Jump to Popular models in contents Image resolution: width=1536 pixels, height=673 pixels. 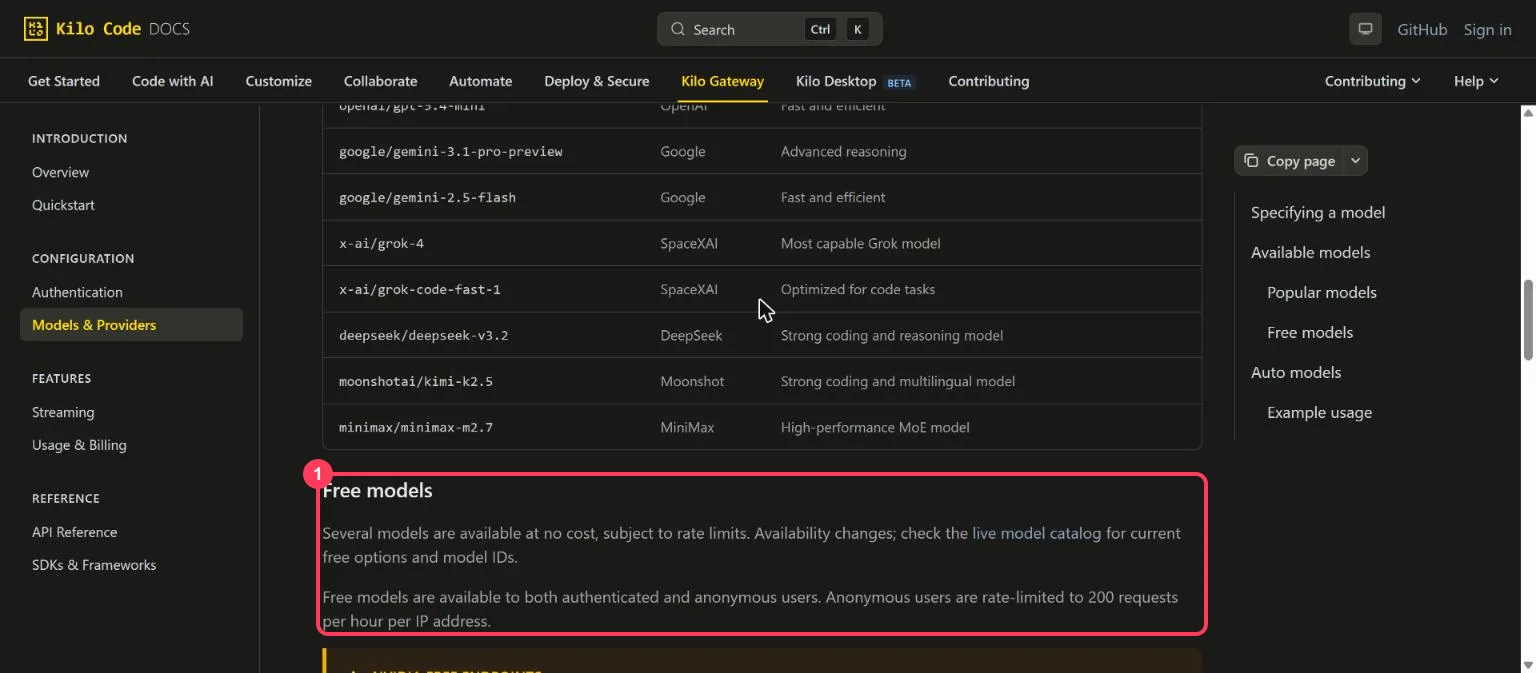coord(1322,292)
